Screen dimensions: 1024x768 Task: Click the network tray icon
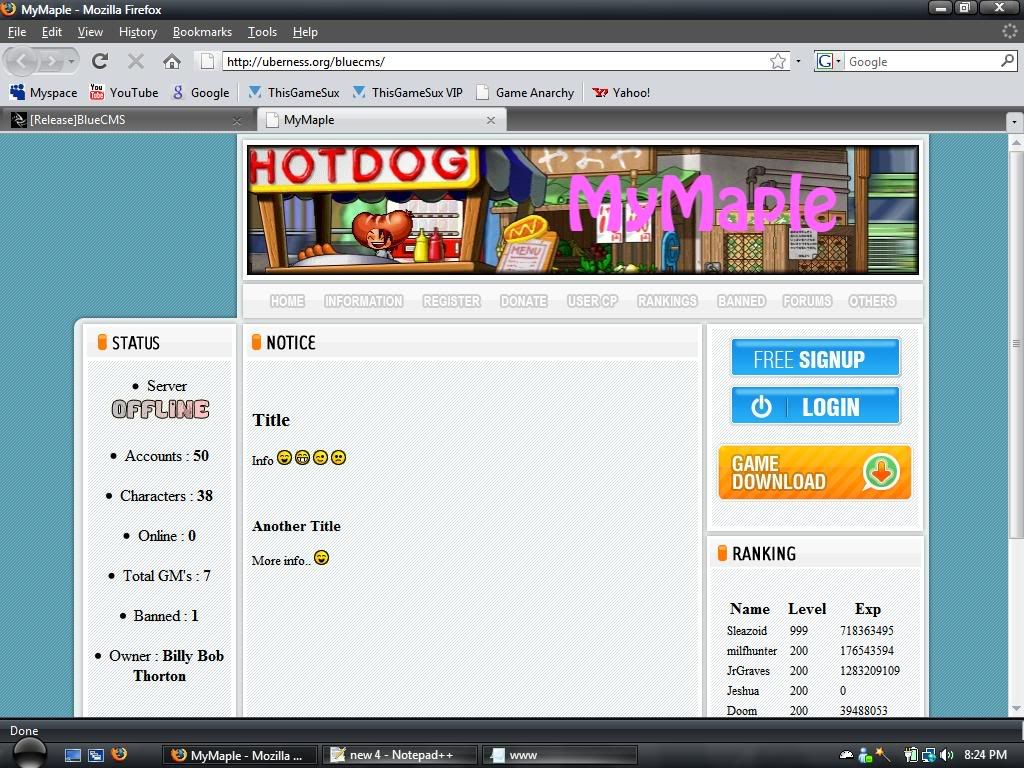click(929, 755)
